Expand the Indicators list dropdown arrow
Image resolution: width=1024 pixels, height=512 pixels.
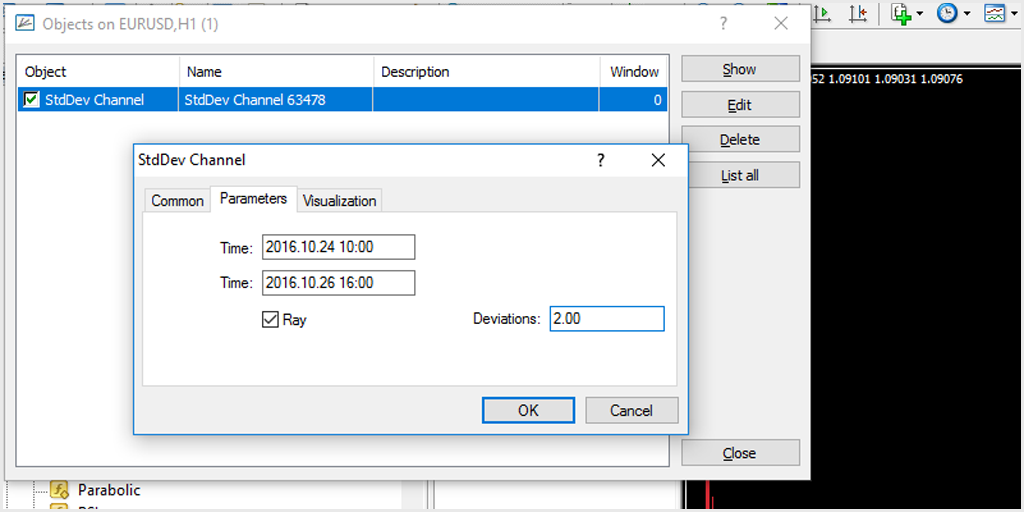(920, 14)
